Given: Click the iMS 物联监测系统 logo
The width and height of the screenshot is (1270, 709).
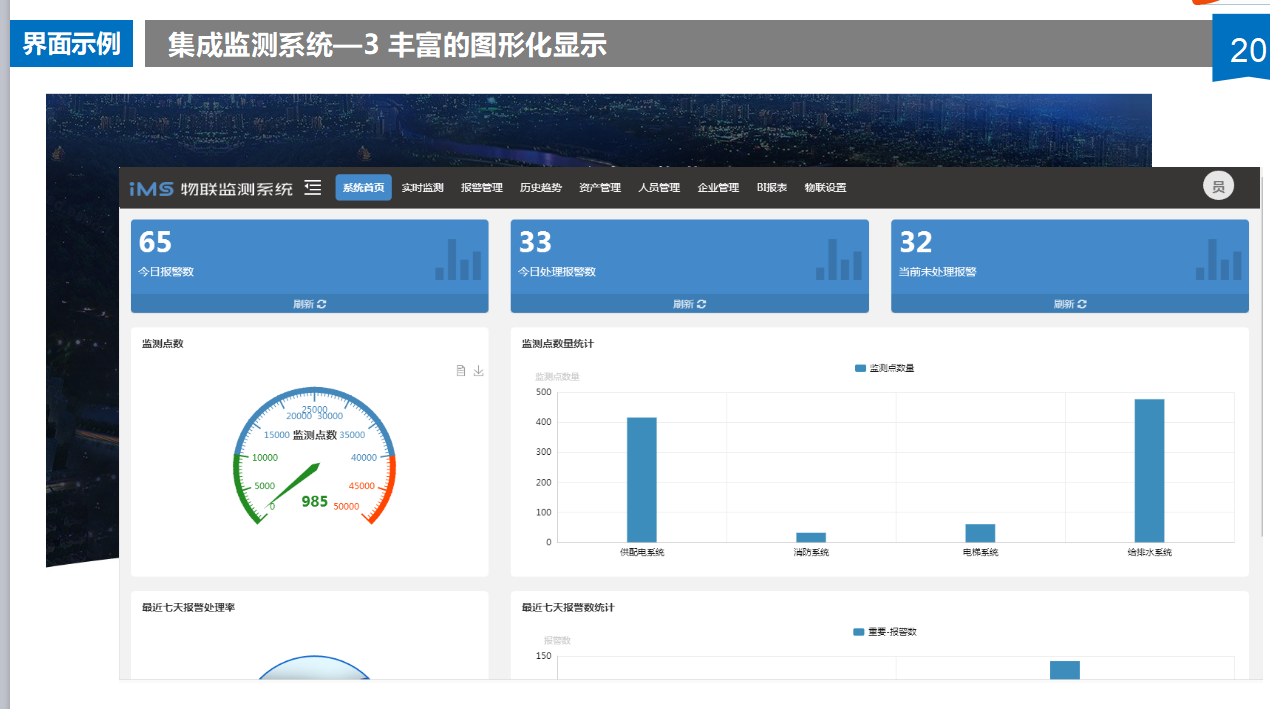Looking at the screenshot, I should pyautogui.click(x=211, y=188).
